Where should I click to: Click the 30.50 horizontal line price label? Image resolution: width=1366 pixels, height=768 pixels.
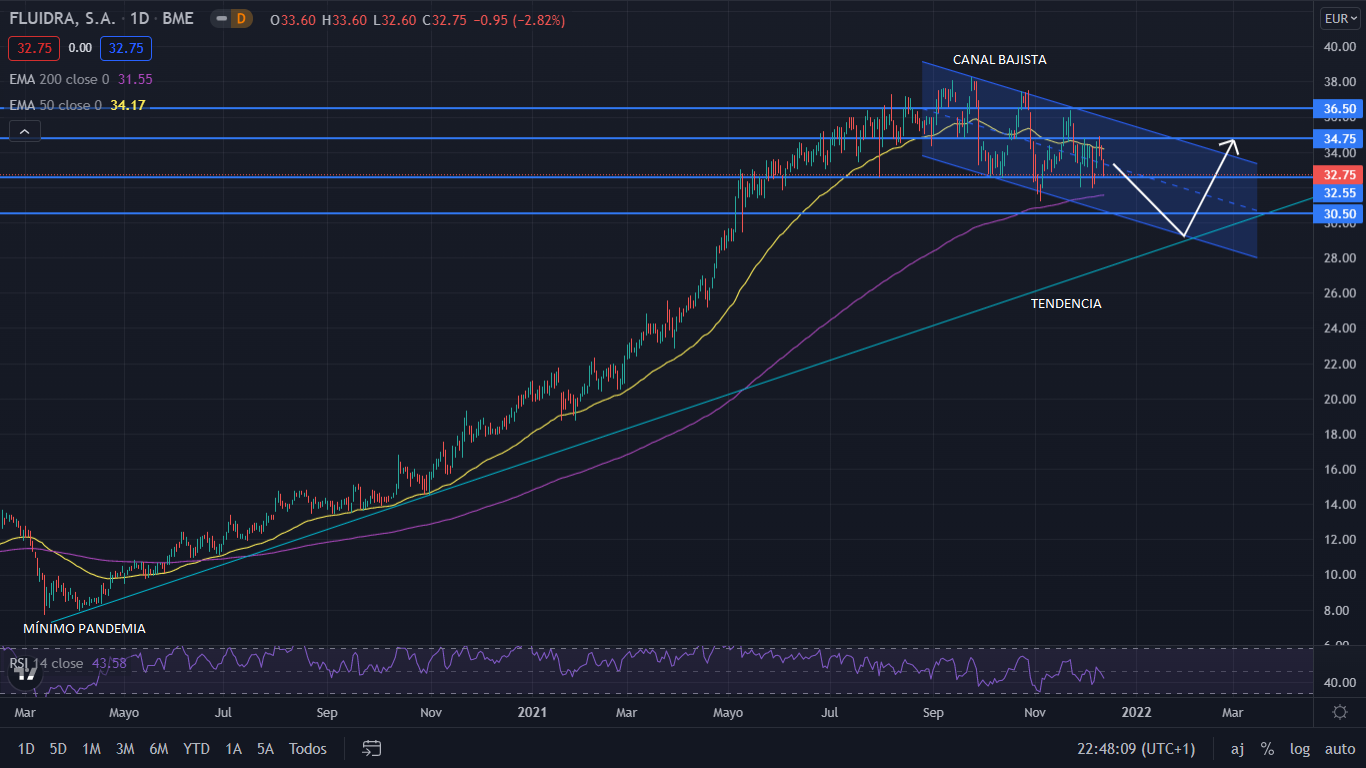(1340, 214)
